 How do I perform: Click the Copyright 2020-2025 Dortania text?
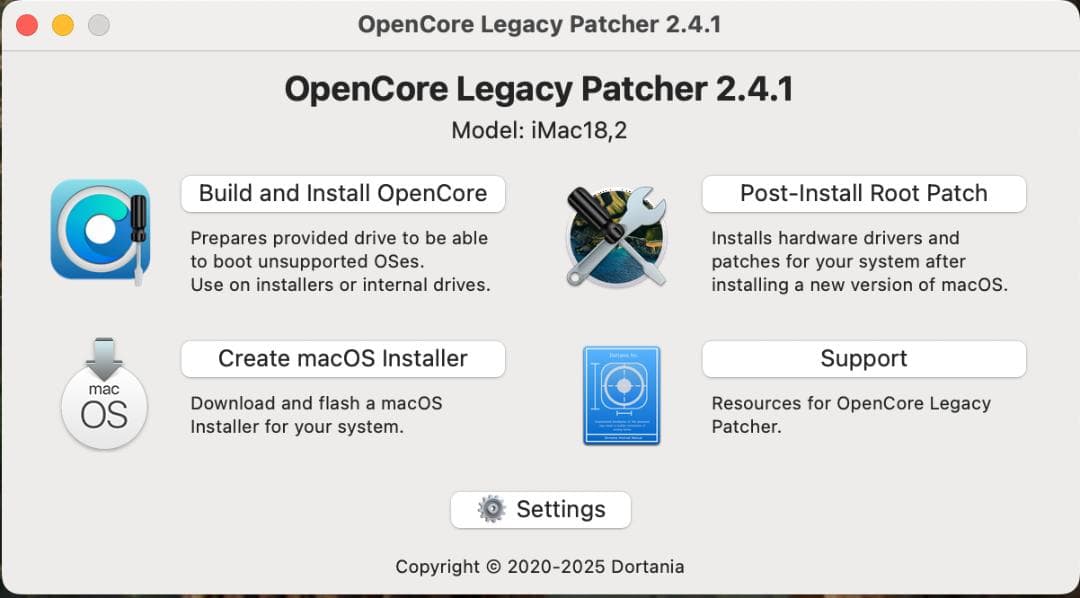click(539, 567)
